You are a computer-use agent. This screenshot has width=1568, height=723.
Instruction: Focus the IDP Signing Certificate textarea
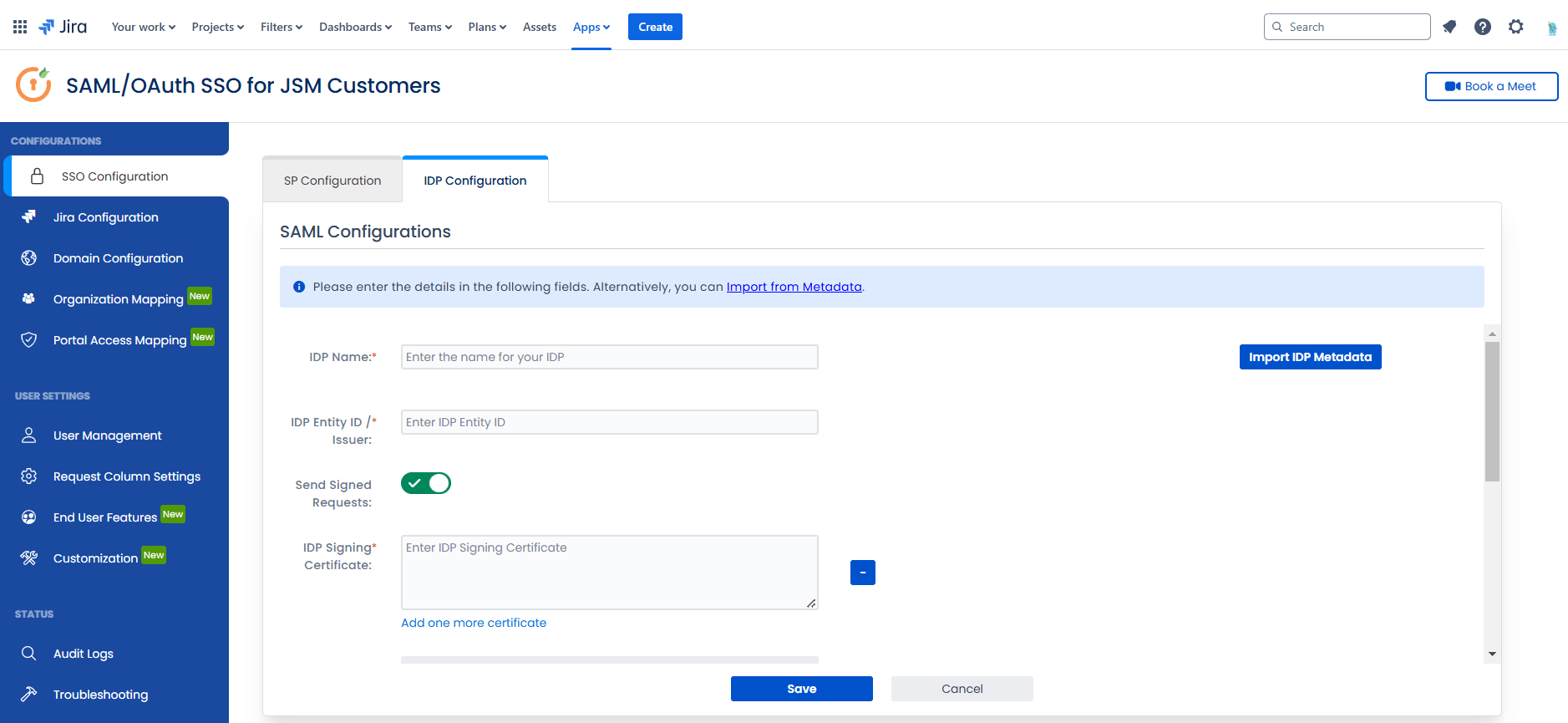[610, 573]
